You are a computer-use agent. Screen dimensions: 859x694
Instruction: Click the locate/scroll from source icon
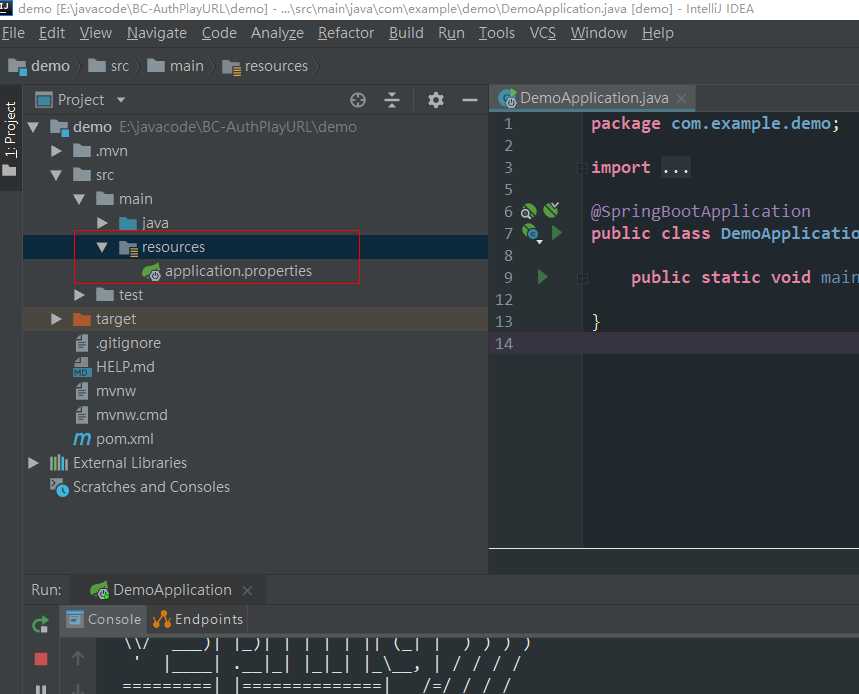358,100
